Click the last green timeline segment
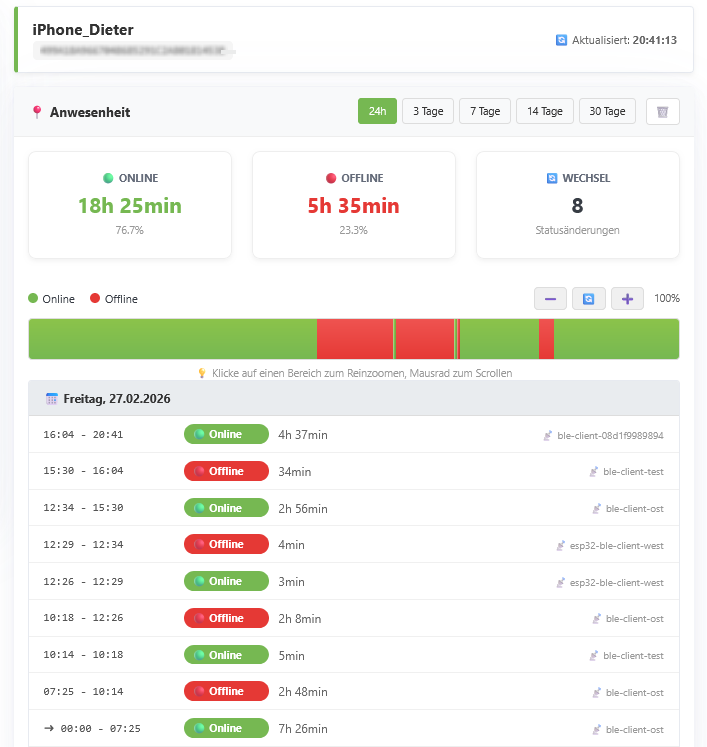 [x=616, y=339]
